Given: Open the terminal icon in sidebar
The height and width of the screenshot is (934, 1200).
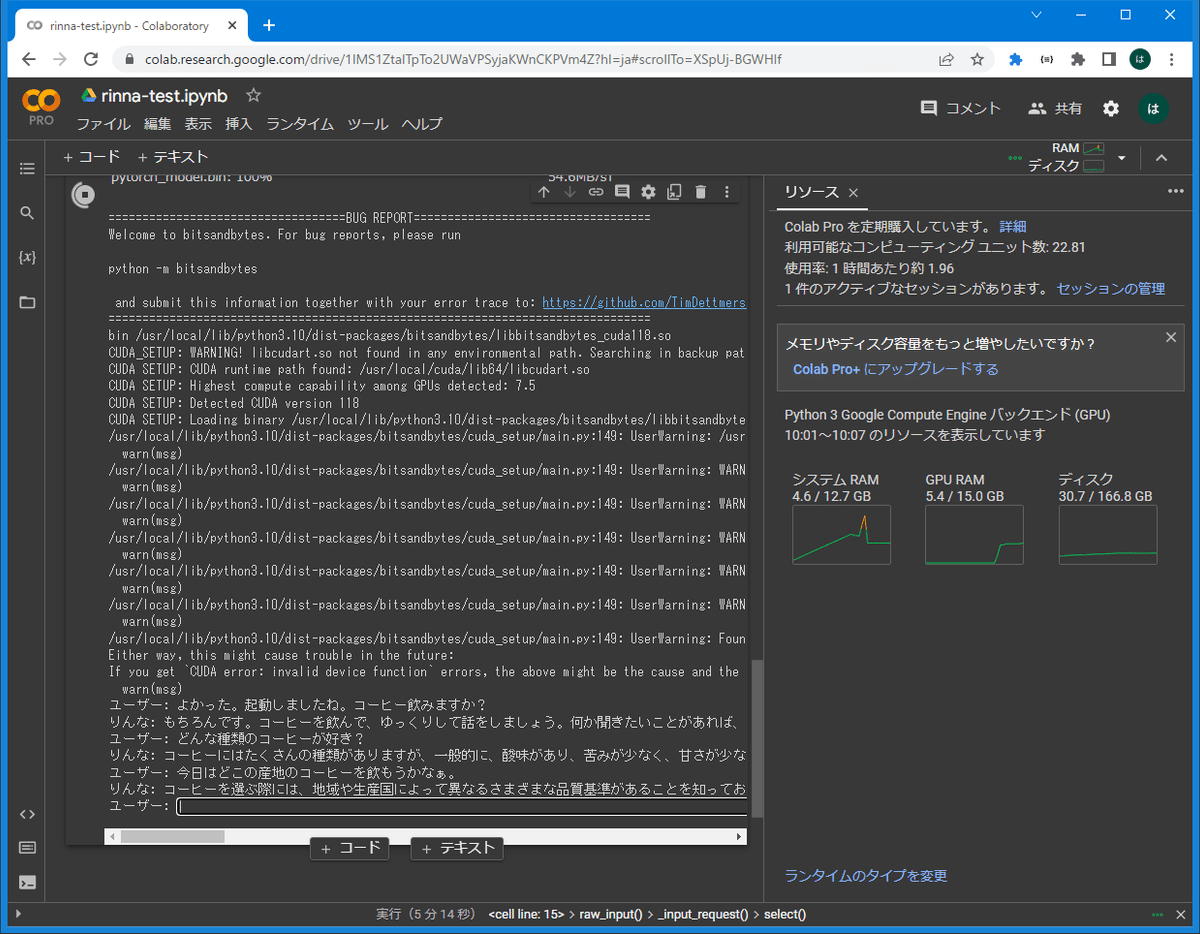Looking at the screenshot, I should tap(27, 882).
